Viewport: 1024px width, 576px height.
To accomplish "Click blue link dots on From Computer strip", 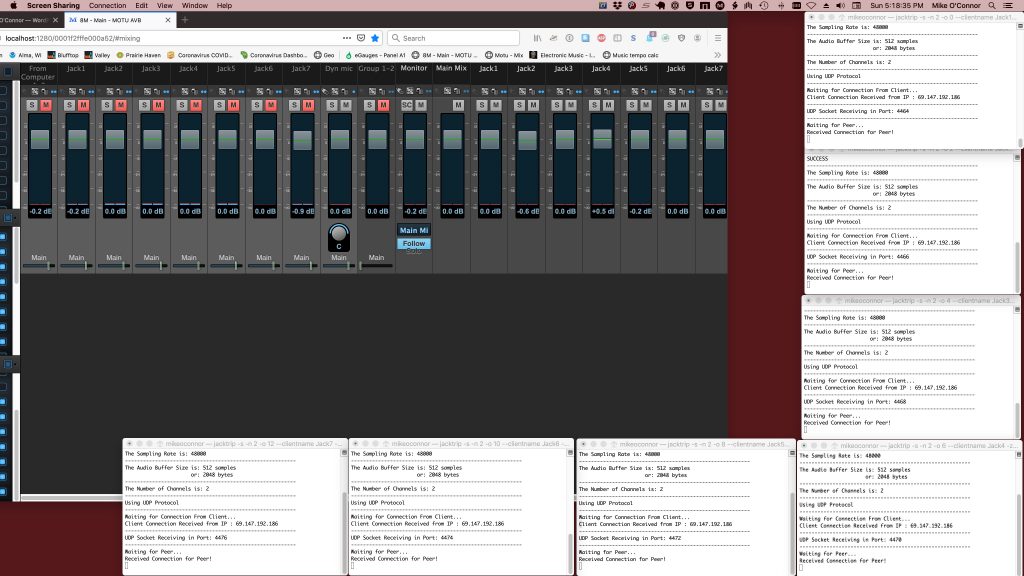I will 54,91.
